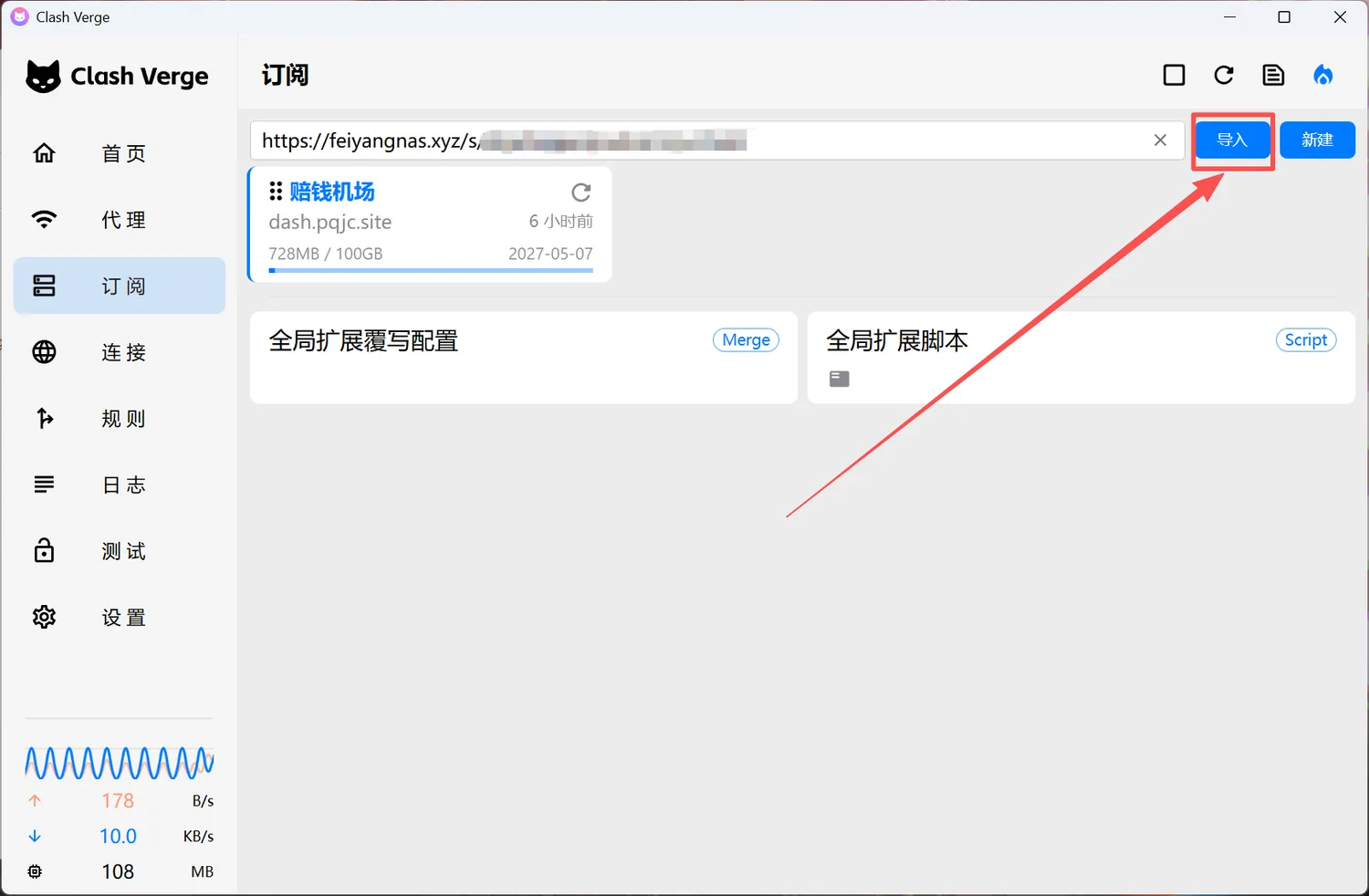Image resolution: width=1369 pixels, height=896 pixels.
Task: Click the blue flame icon in header
Action: coord(1322,75)
